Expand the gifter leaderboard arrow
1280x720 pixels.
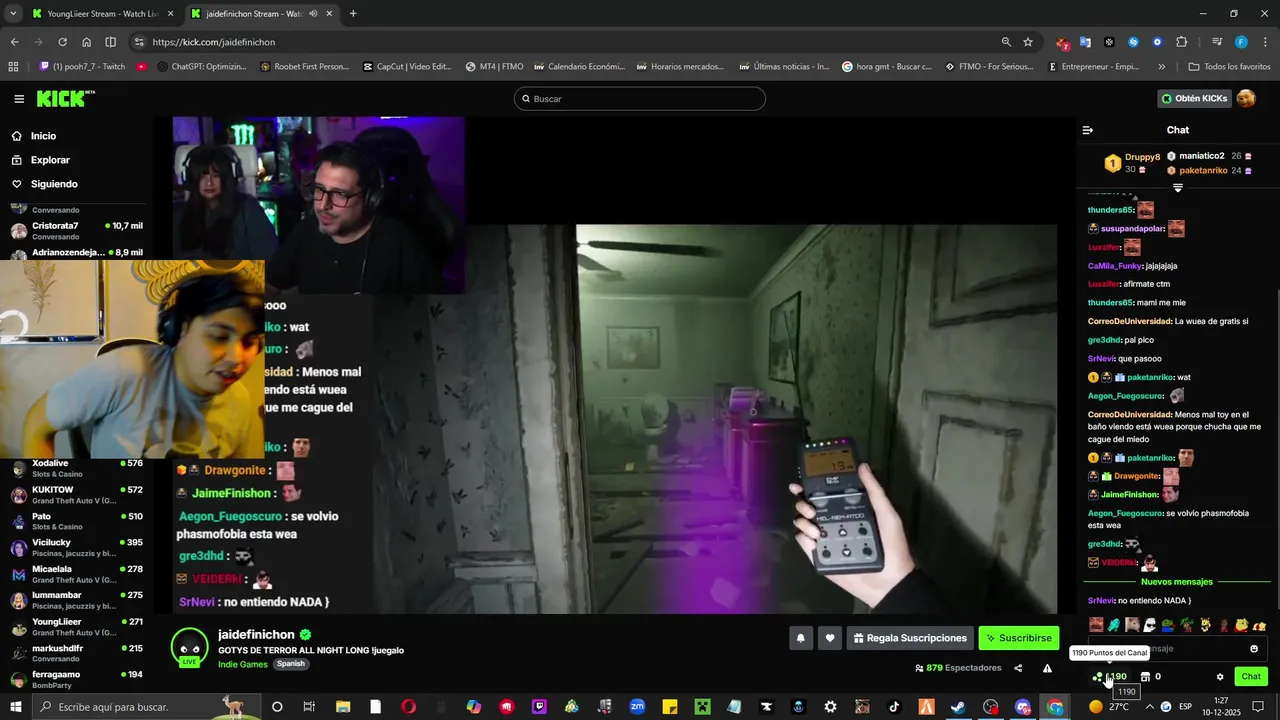coord(1178,188)
